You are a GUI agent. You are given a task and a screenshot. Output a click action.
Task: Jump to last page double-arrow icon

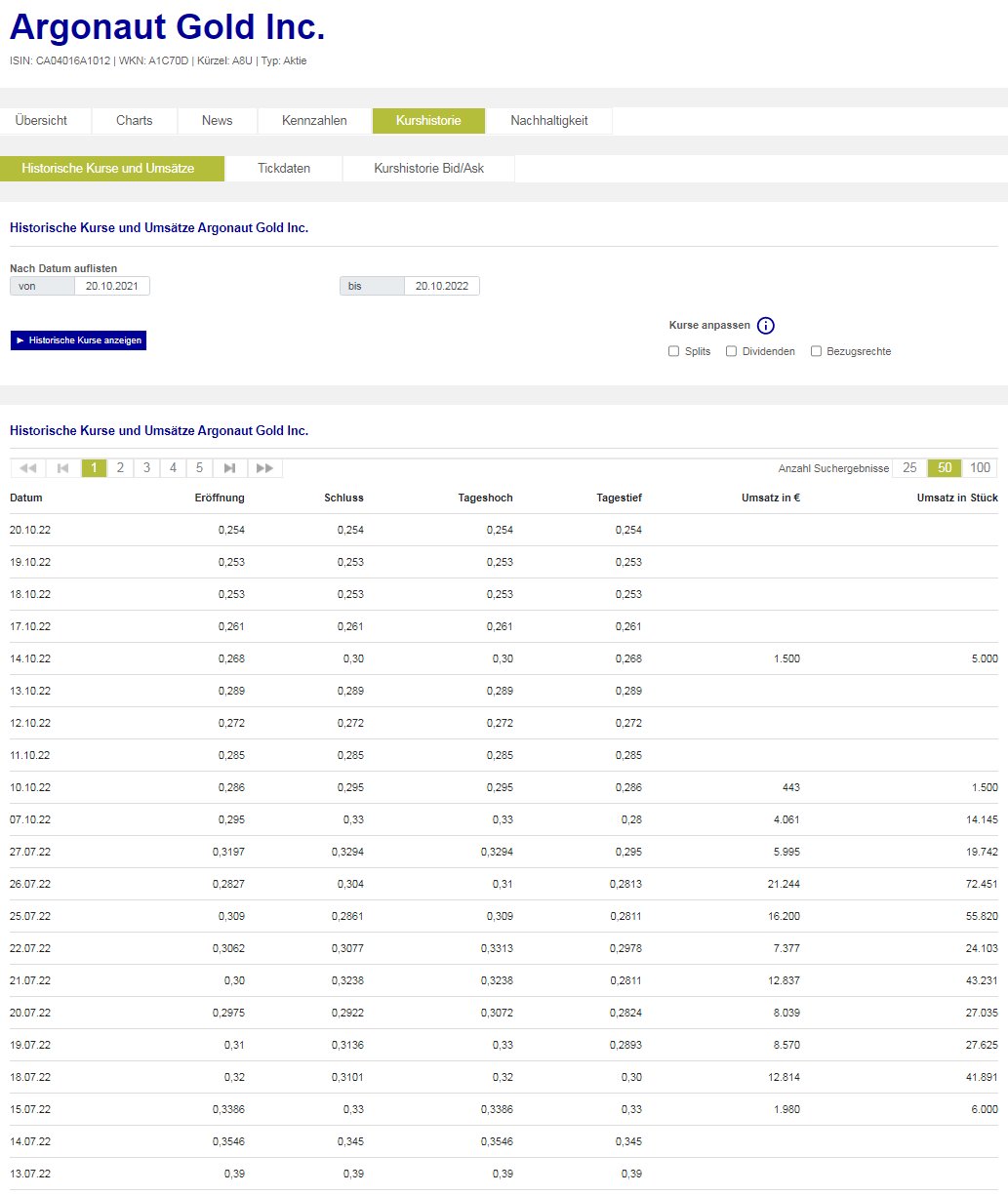click(x=265, y=468)
